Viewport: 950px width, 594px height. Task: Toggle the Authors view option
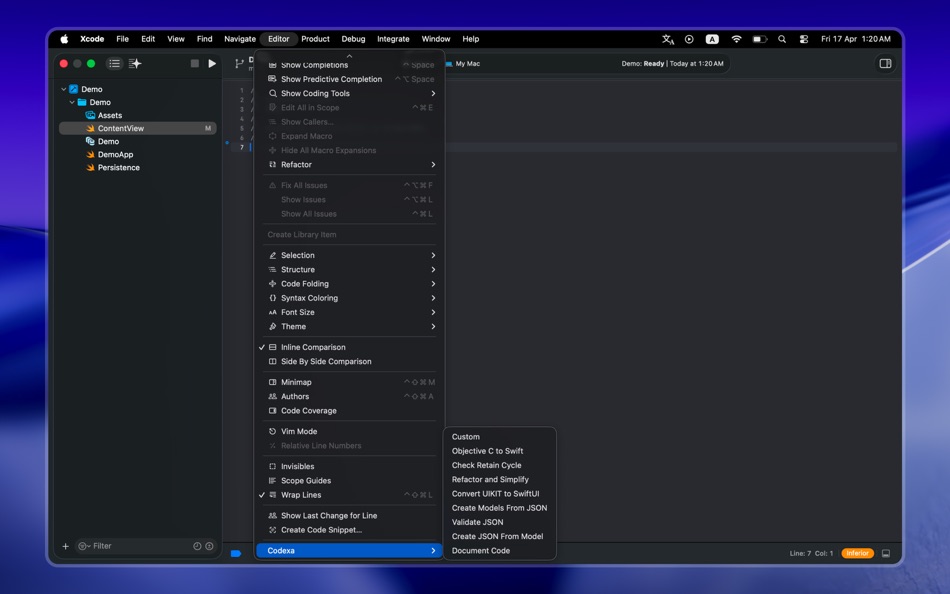(x=350, y=396)
